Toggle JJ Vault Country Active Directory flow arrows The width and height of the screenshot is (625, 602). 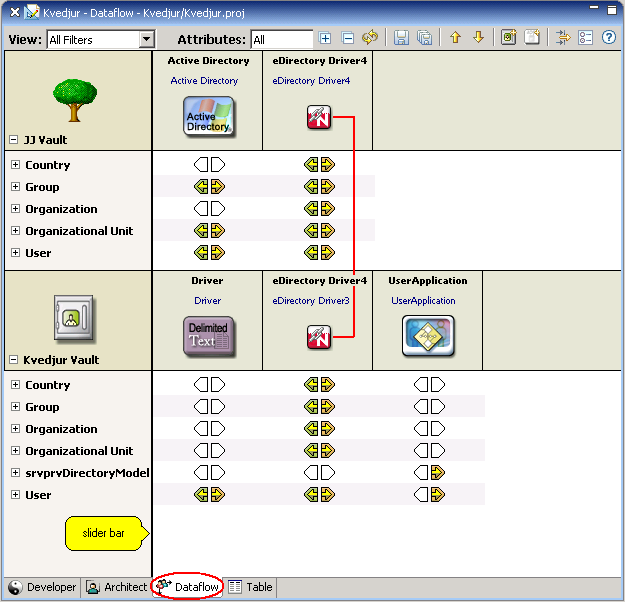tap(209, 164)
